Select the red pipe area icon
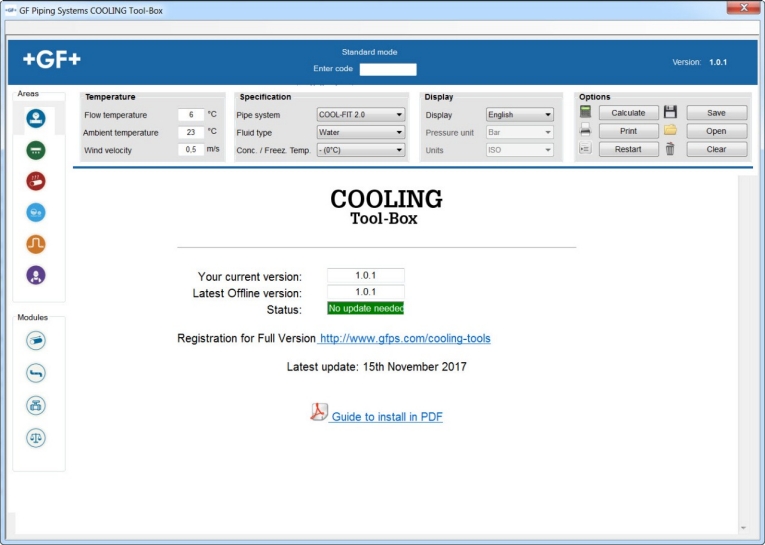Viewport: 765px width, 545px height. 36,182
